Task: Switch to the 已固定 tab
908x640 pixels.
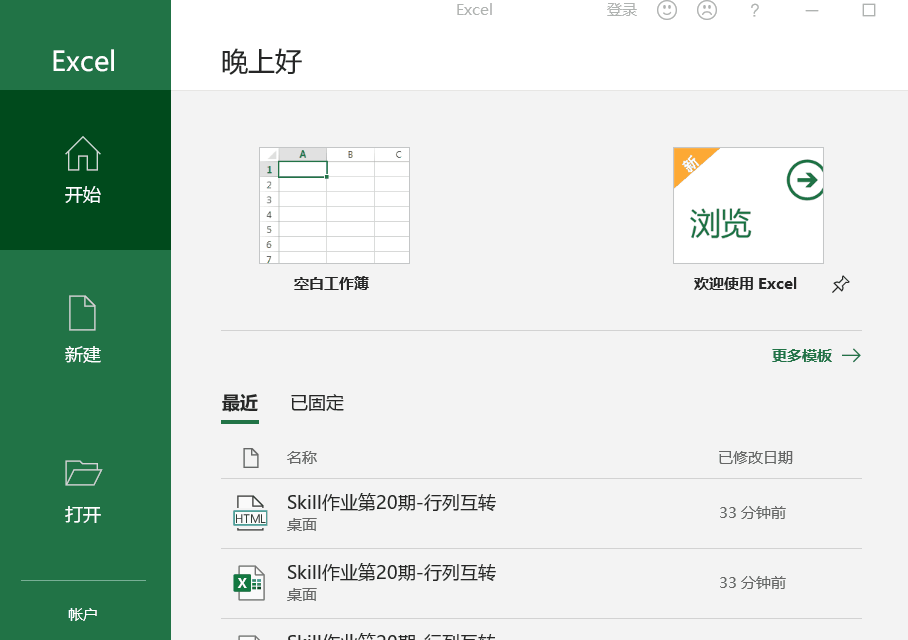Action: point(317,403)
